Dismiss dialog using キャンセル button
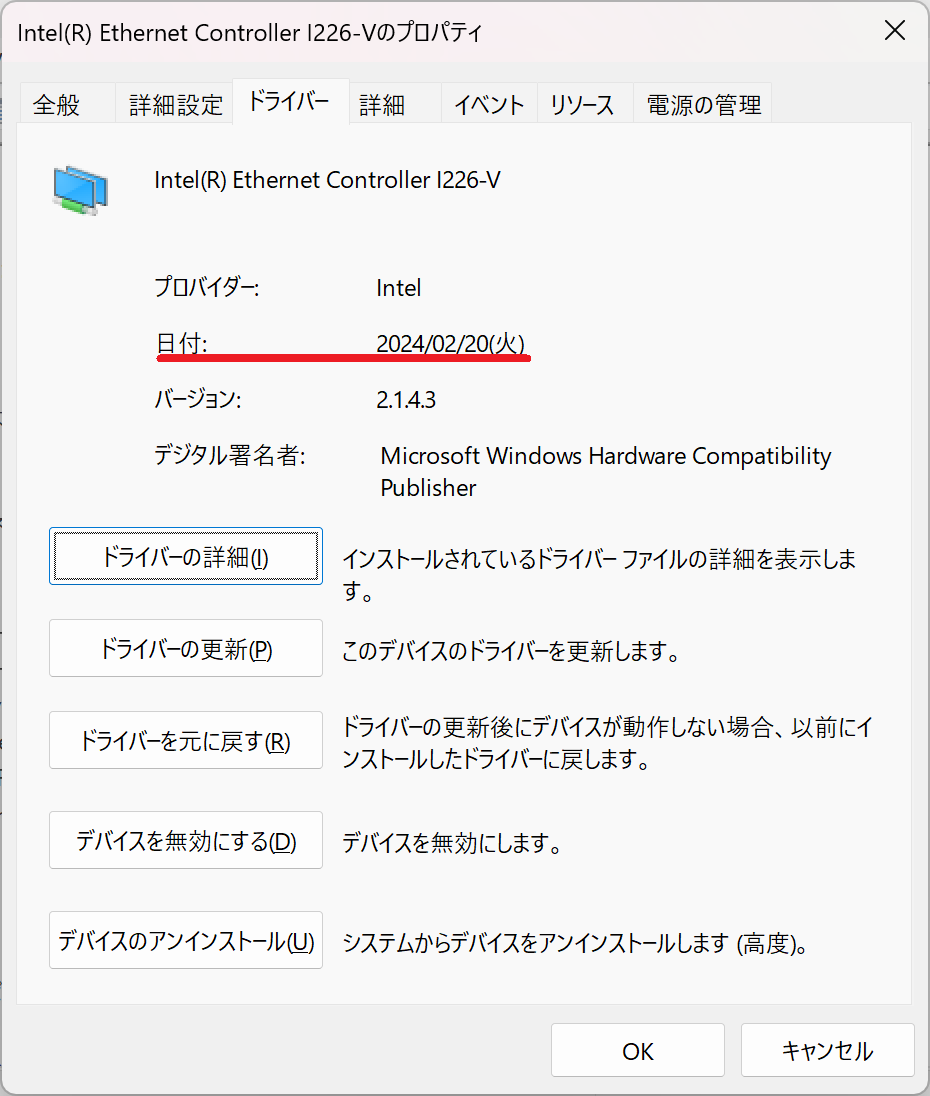The height and width of the screenshot is (1096, 930). coord(828,1050)
